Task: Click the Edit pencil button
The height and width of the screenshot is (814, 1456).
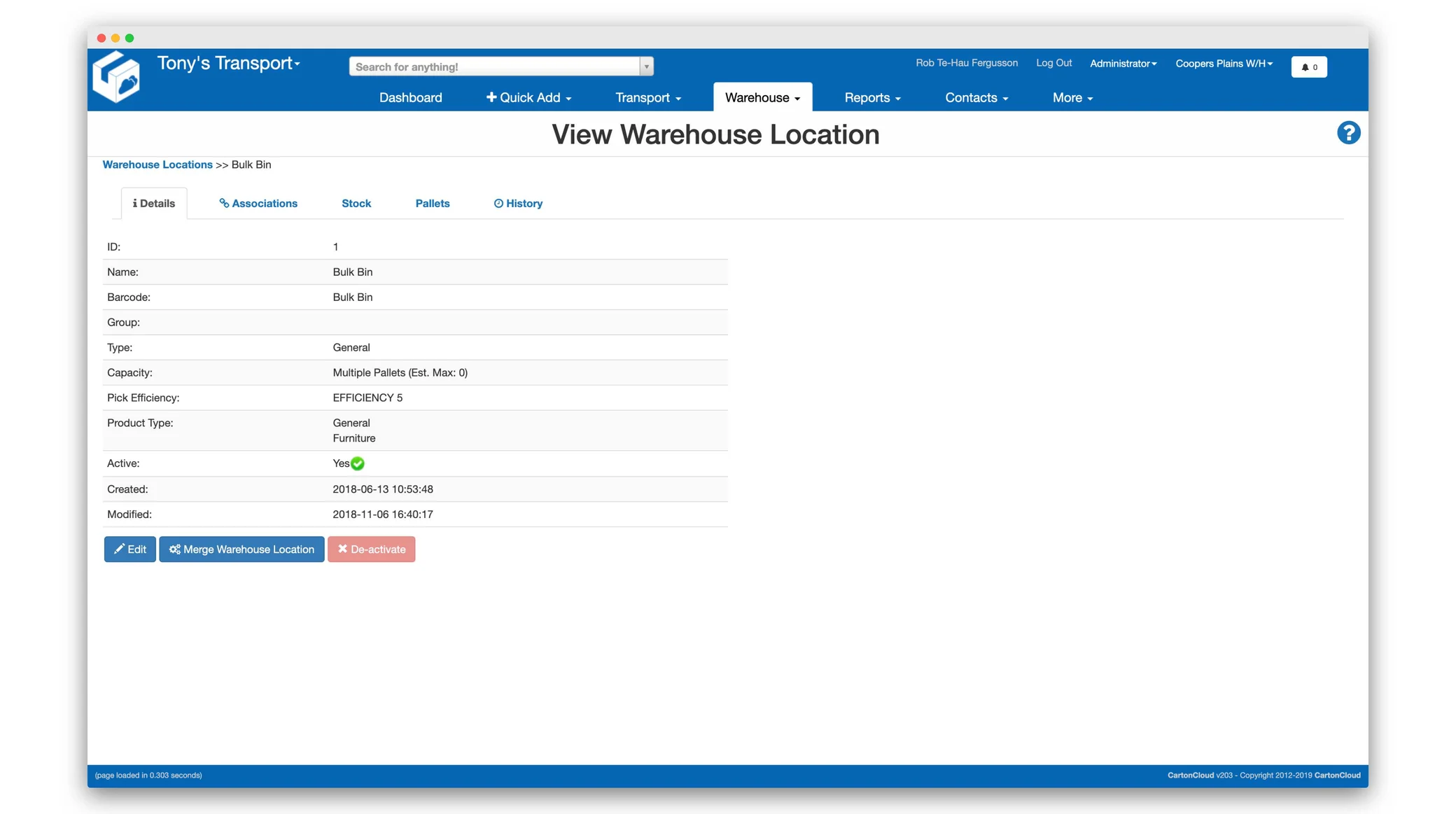Action: click(x=130, y=549)
